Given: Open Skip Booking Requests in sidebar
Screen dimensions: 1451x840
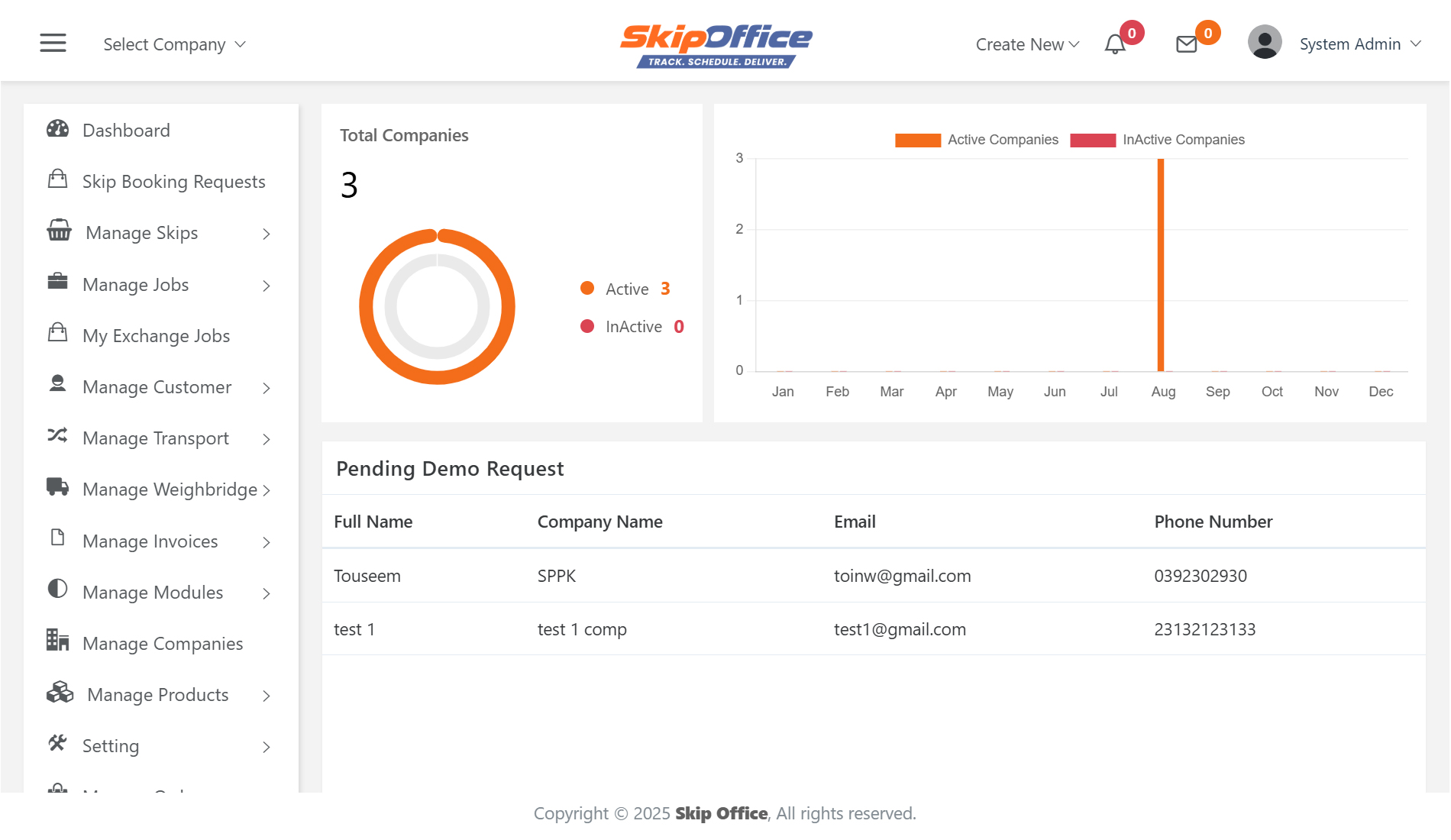Looking at the screenshot, I should (173, 182).
